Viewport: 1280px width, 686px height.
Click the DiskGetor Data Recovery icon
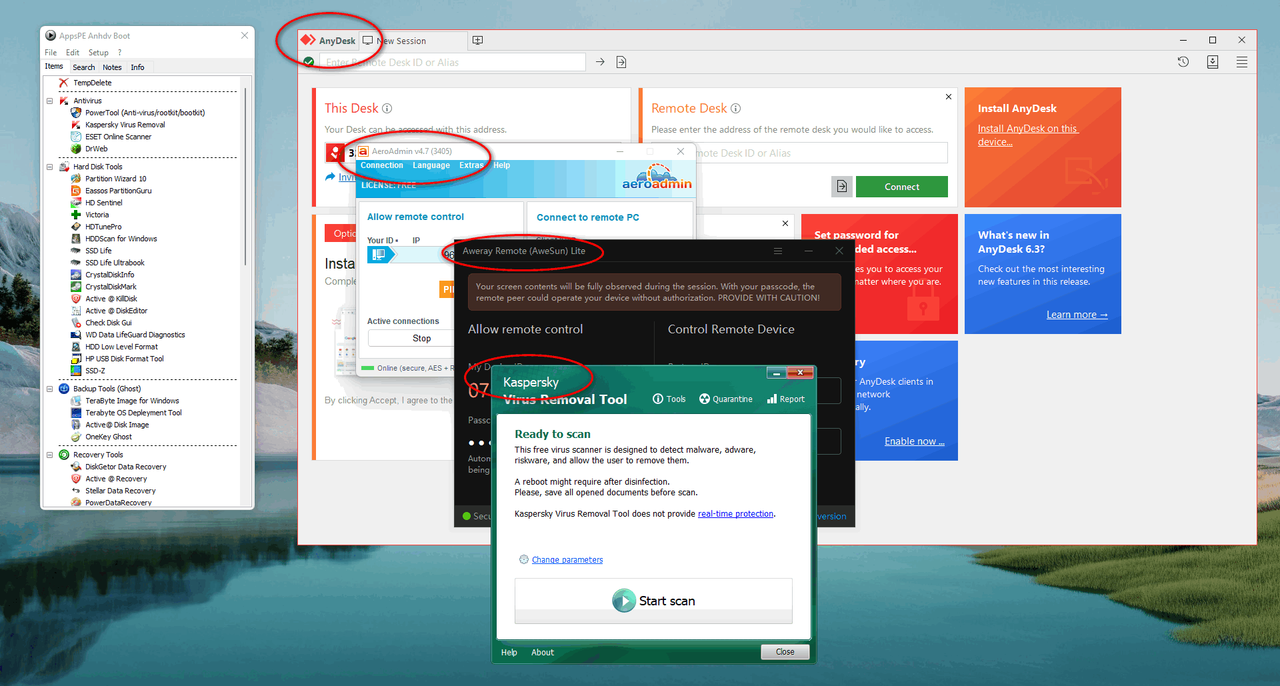pos(76,467)
